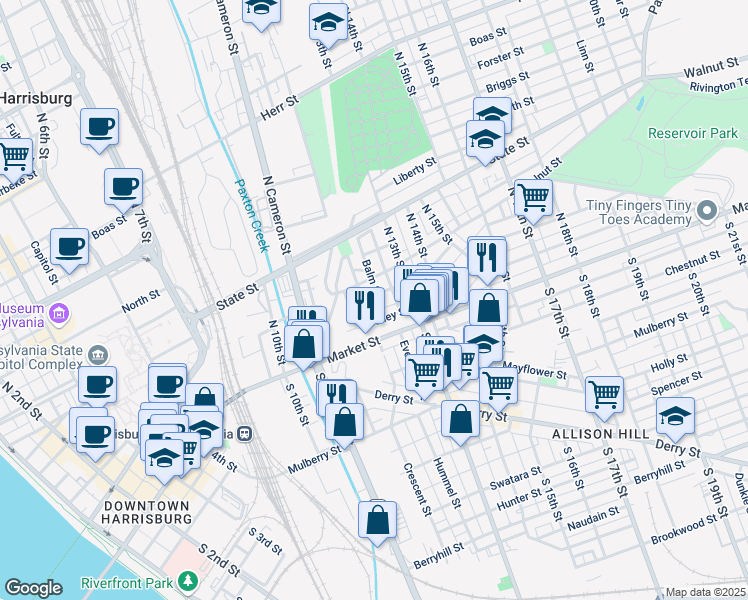Open the restaurant marker near Balm St

pos(365,307)
